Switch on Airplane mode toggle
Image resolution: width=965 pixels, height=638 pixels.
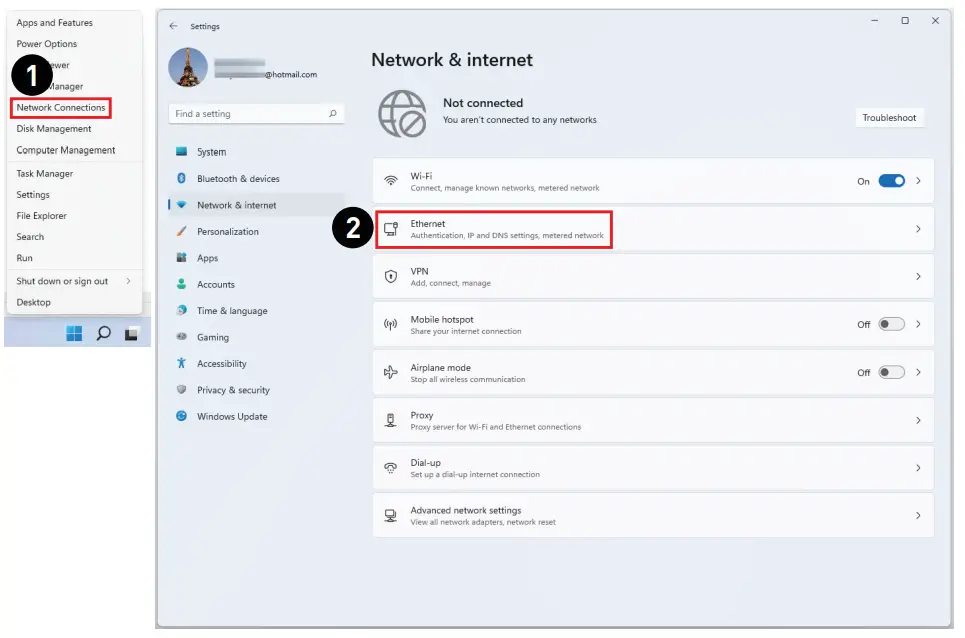[891, 372]
